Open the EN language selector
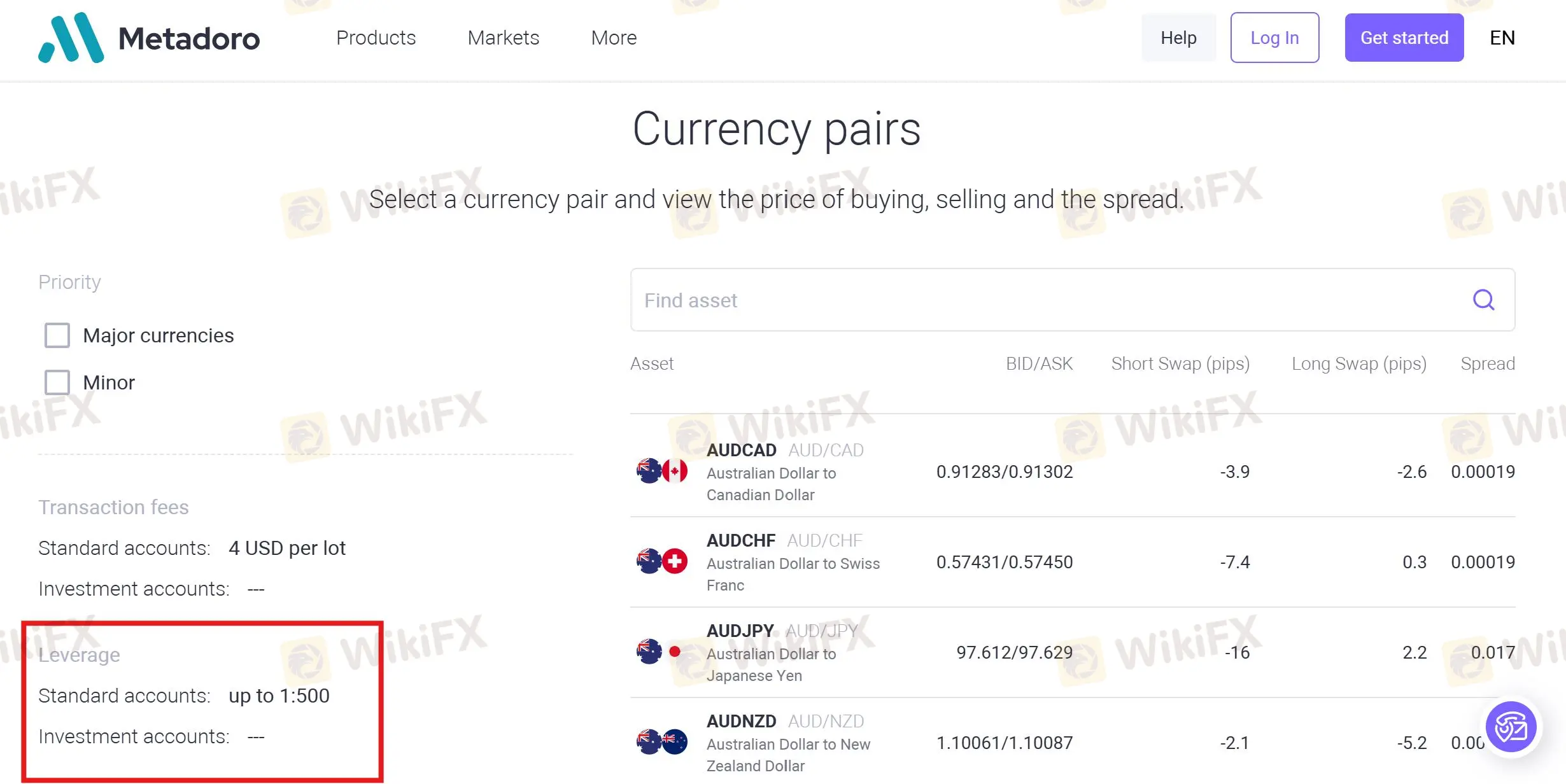The height and width of the screenshot is (784, 1566). tap(1502, 38)
